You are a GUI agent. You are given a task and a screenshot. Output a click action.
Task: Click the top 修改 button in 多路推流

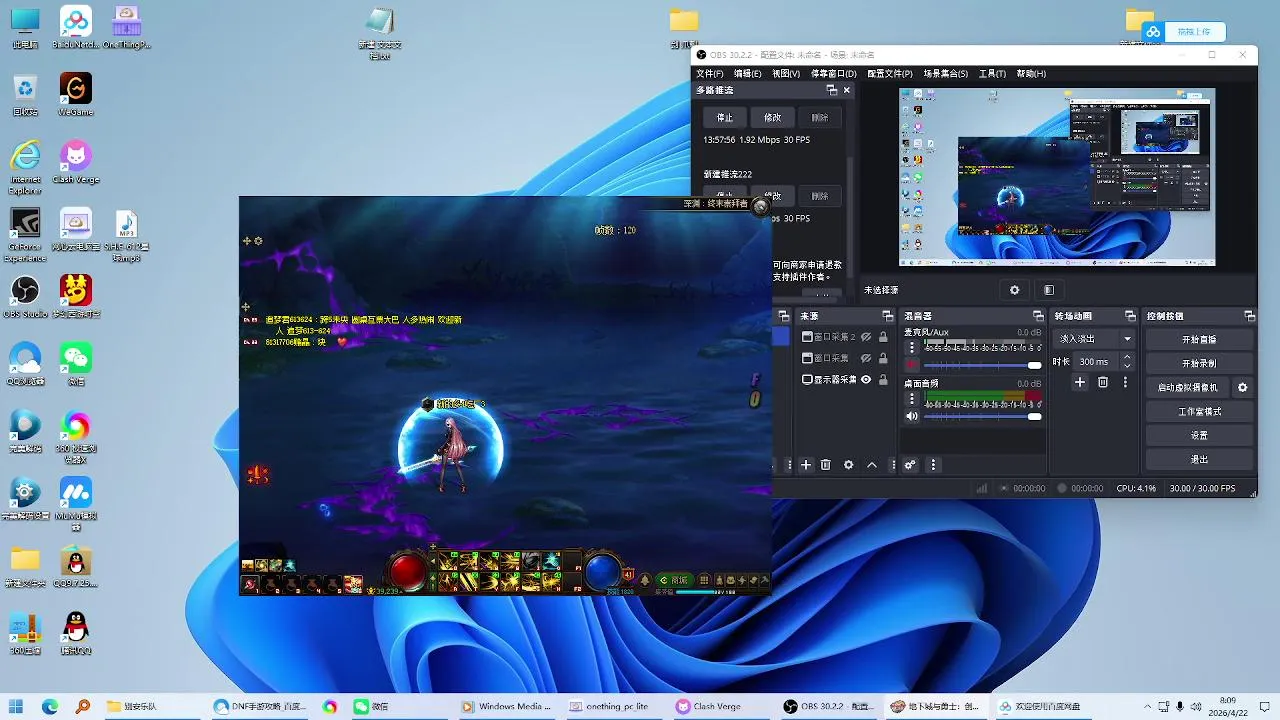coord(773,117)
